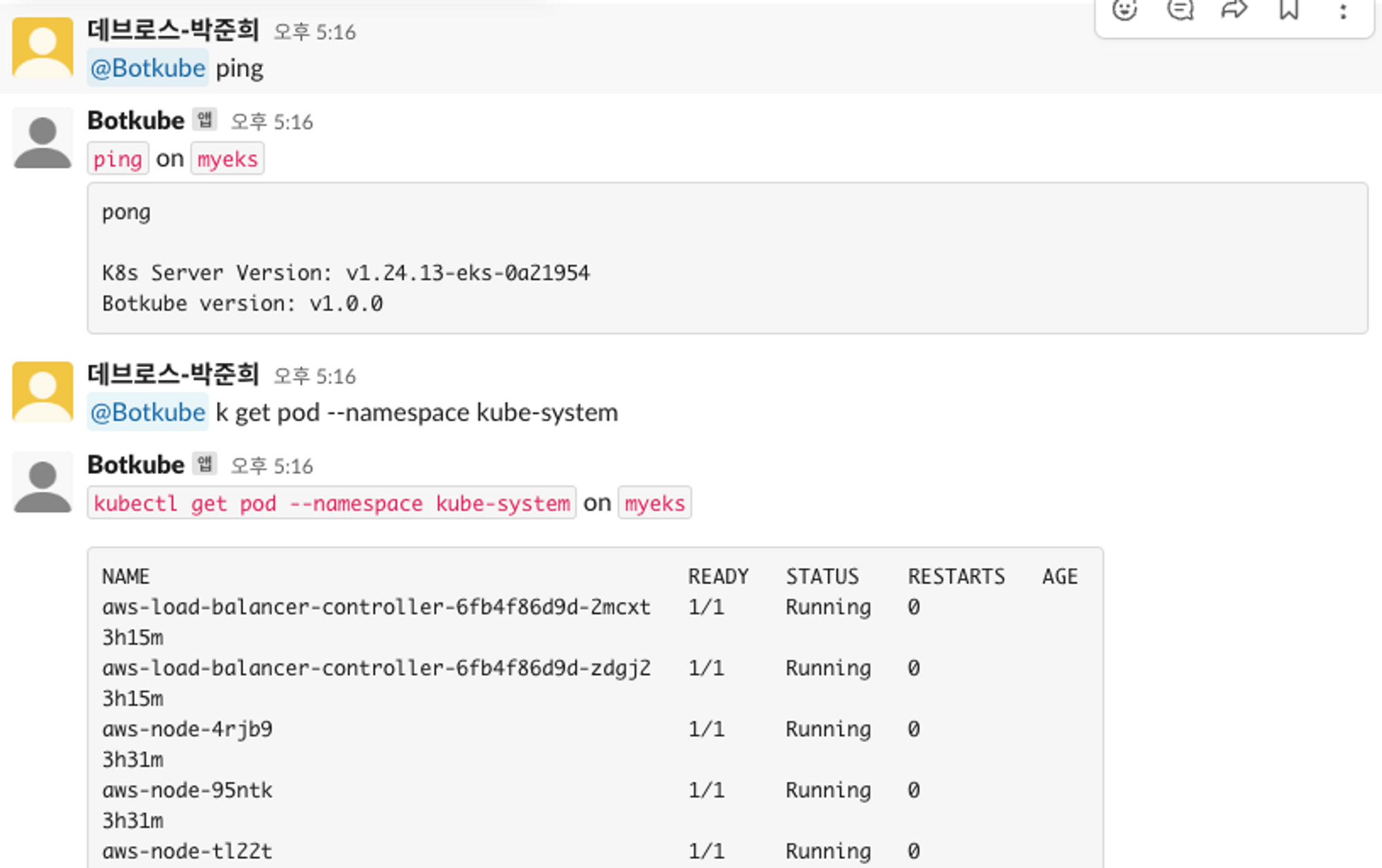1382x868 pixels.
Task: Open @Botkube mention in k get pod message
Action: point(148,413)
